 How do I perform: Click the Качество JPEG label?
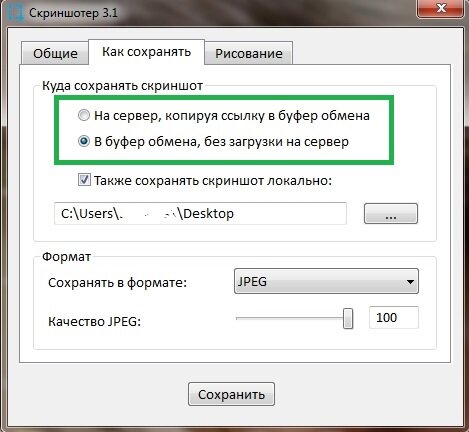(94, 322)
